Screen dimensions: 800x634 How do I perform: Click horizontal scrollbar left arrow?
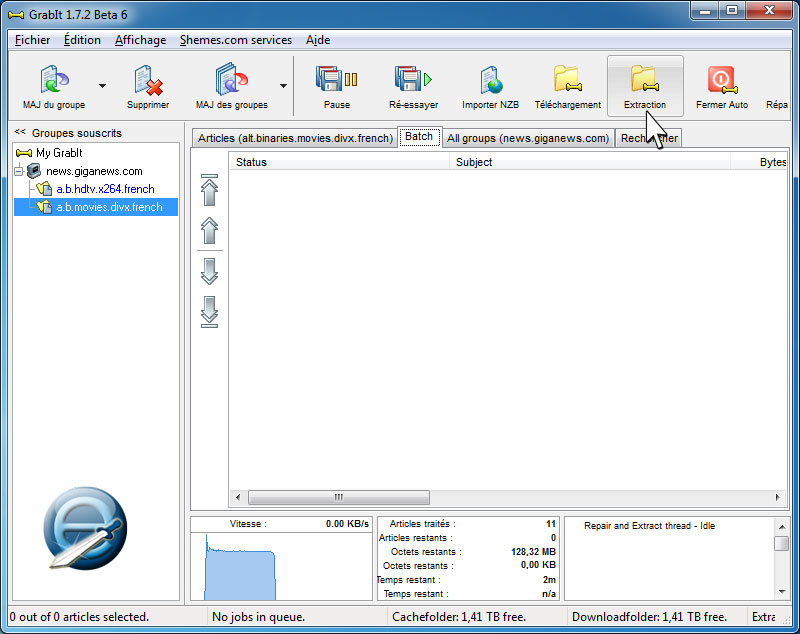238,497
